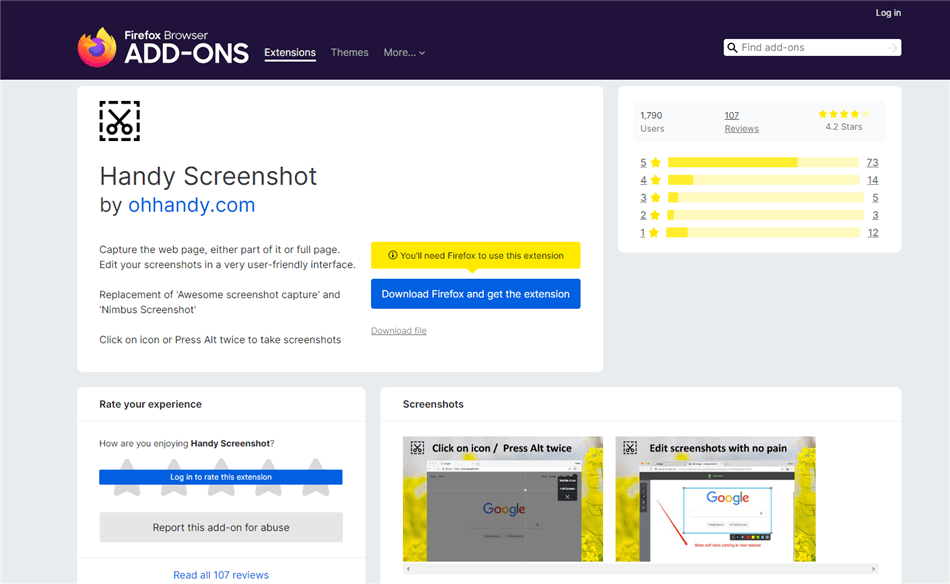Focus the Find add-ons search field
The width and height of the screenshot is (950, 584).
pyautogui.click(x=812, y=48)
